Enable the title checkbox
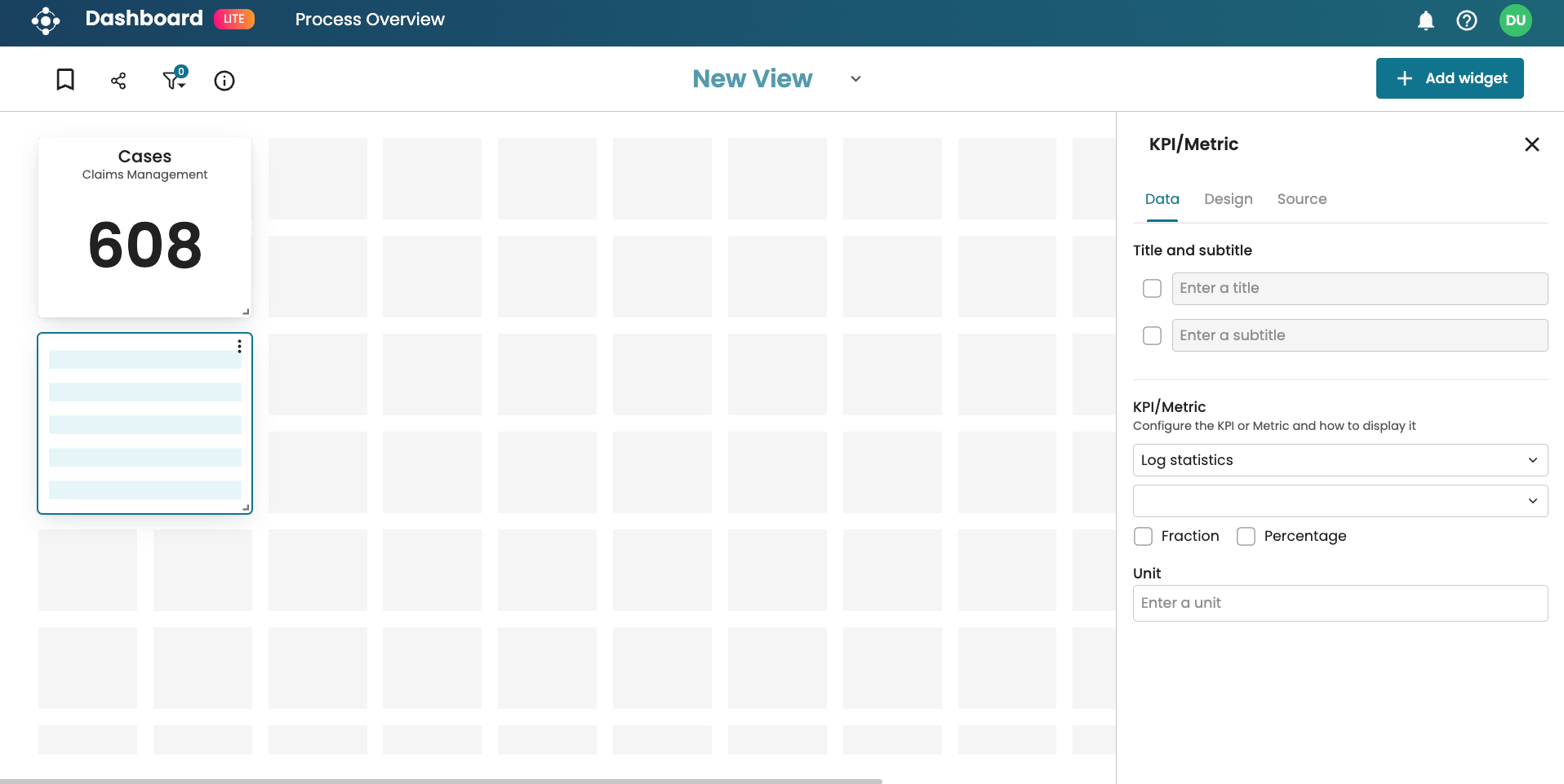 (1152, 289)
